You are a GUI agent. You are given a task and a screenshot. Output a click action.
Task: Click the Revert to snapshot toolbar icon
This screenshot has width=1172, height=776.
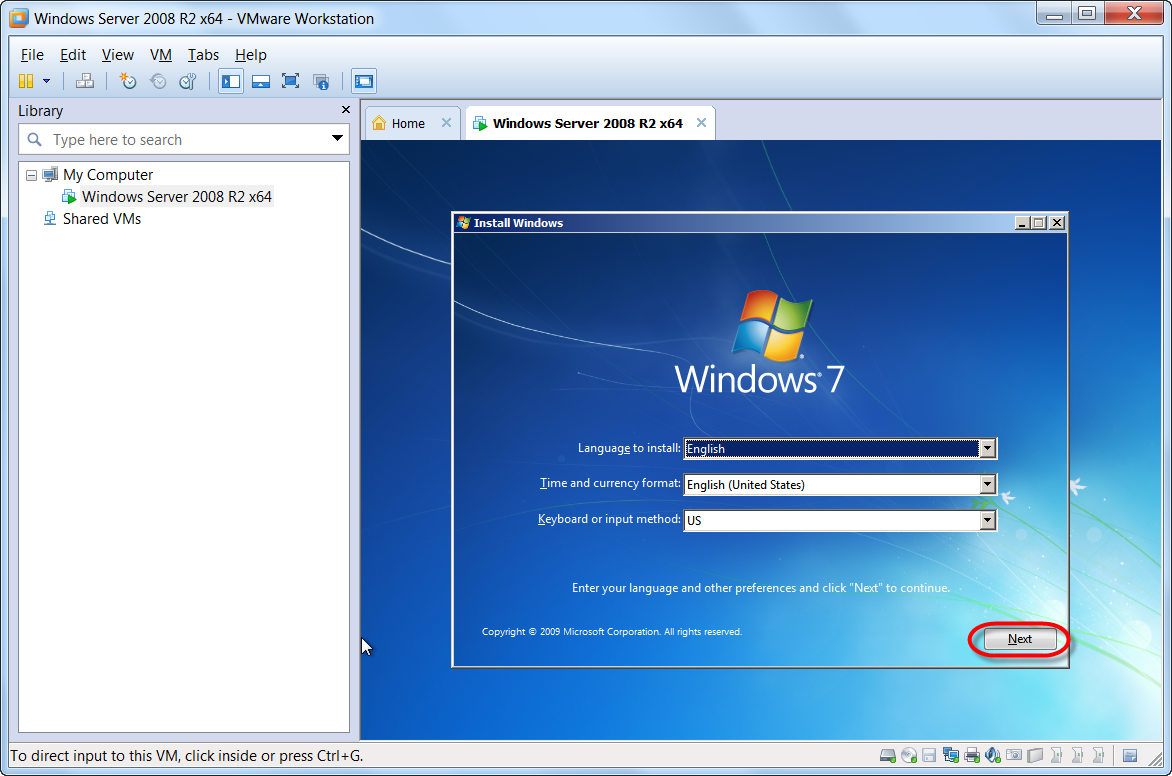(158, 81)
